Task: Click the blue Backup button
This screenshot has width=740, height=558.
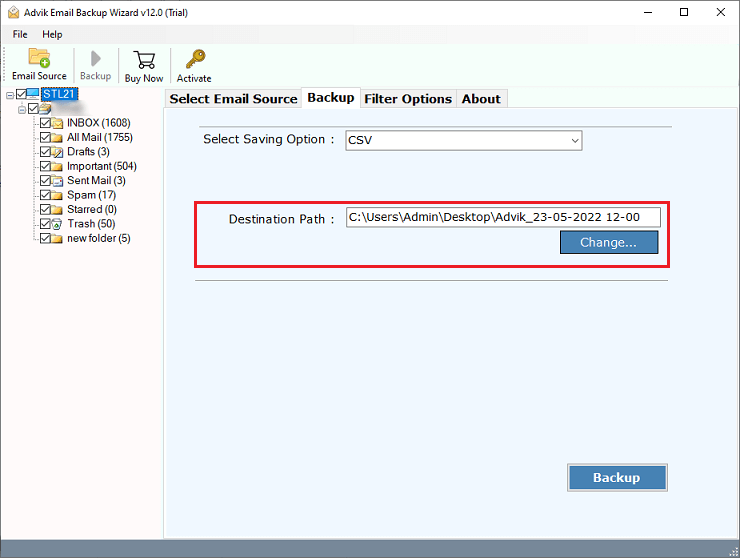Action: [617, 477]
